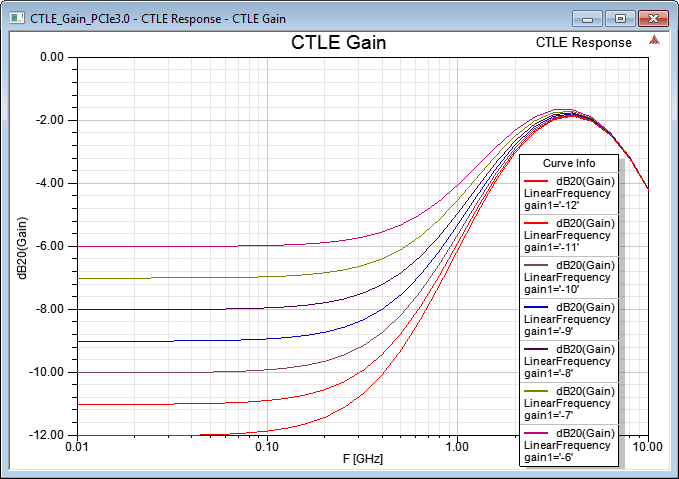Screen dimensions: 679x479
Task: Click the red line swatch for gain1='-12'
Action: pos(536,181)
